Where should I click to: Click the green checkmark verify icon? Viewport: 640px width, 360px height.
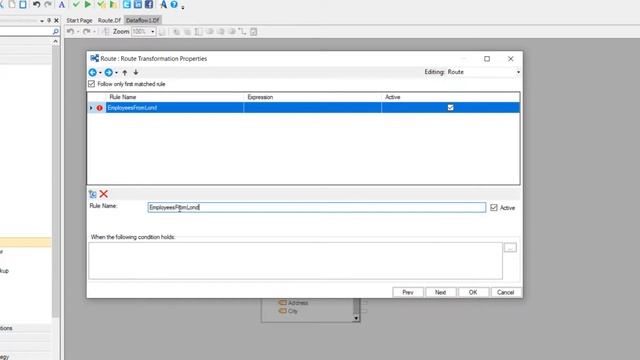76,4
